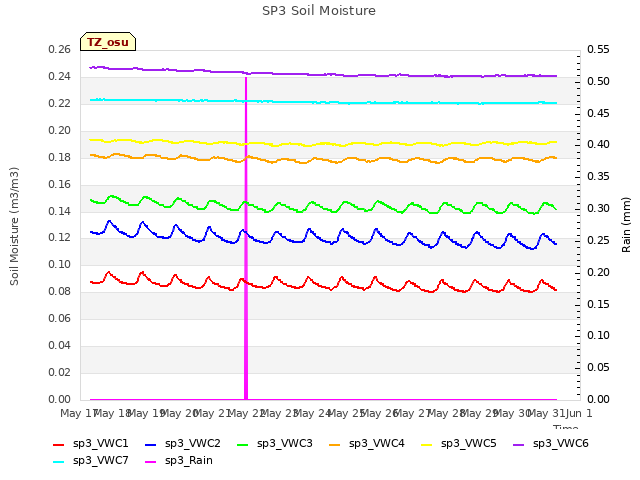The height and width of the screenshot is (480, 640).
Task: Click the sp3_VWC4 legend text
Action: pos(376,443)
